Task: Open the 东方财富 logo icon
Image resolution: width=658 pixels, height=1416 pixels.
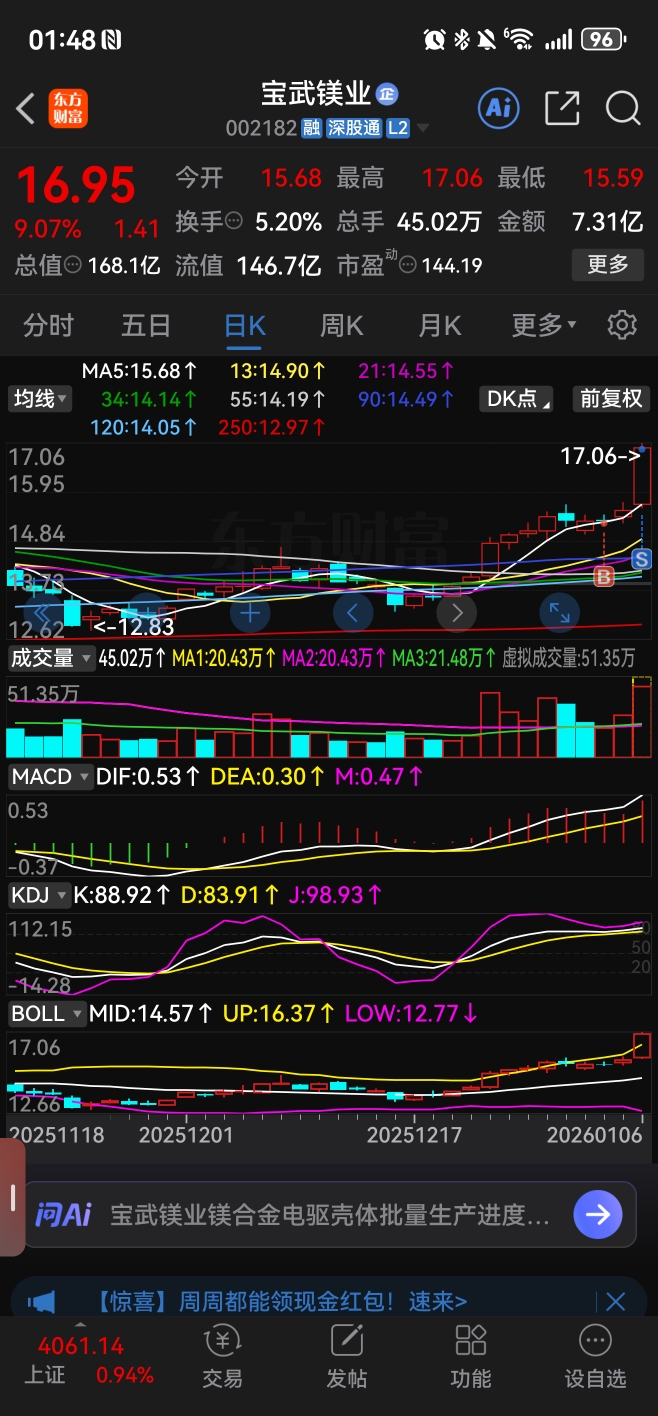Action: (68, 108)
